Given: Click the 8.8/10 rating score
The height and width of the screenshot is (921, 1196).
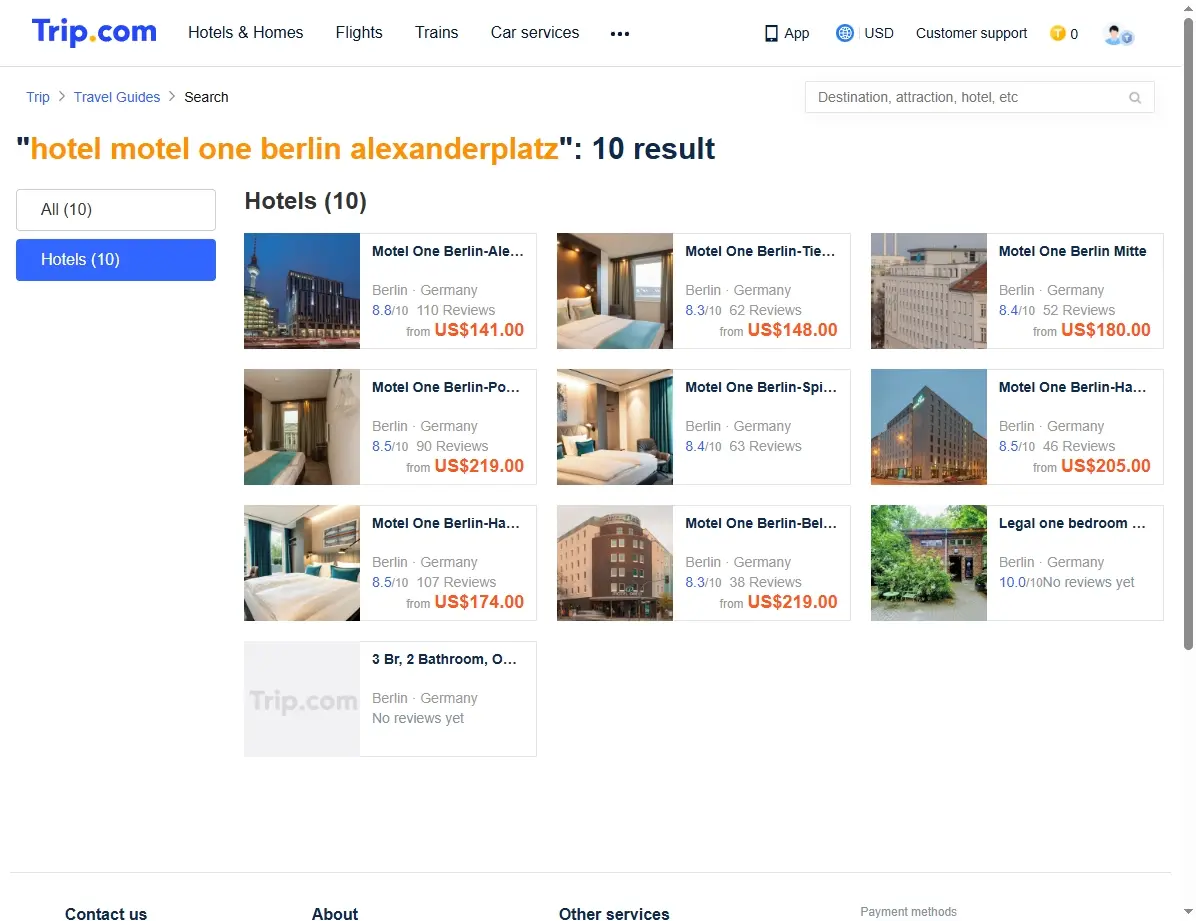Looking at the screenshot, I should coord(391,311).
